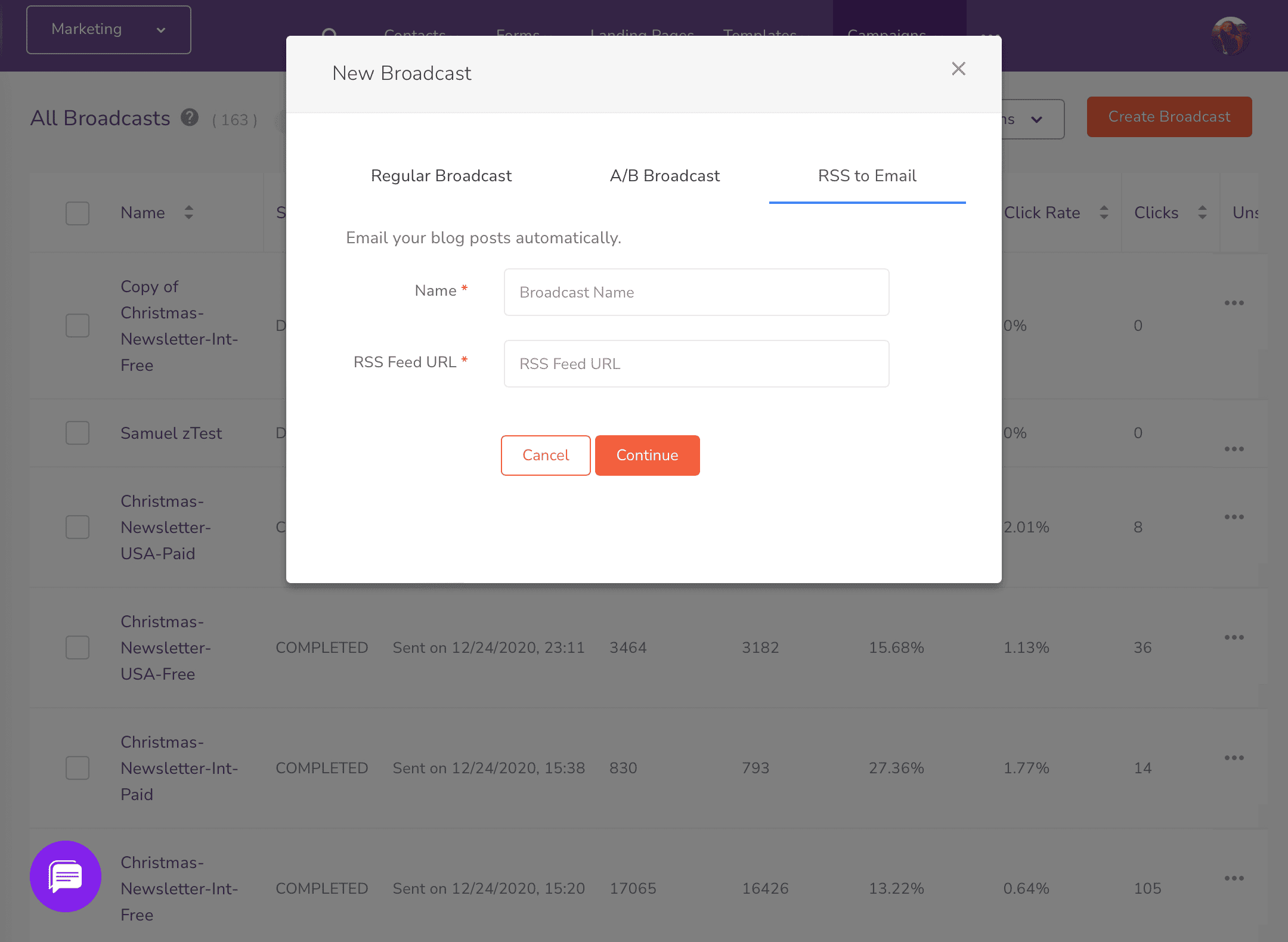Click the RSS to Email tab
Image resolution: width=1288 pixels, height=942 pixels.
click(x=867, y=176)
